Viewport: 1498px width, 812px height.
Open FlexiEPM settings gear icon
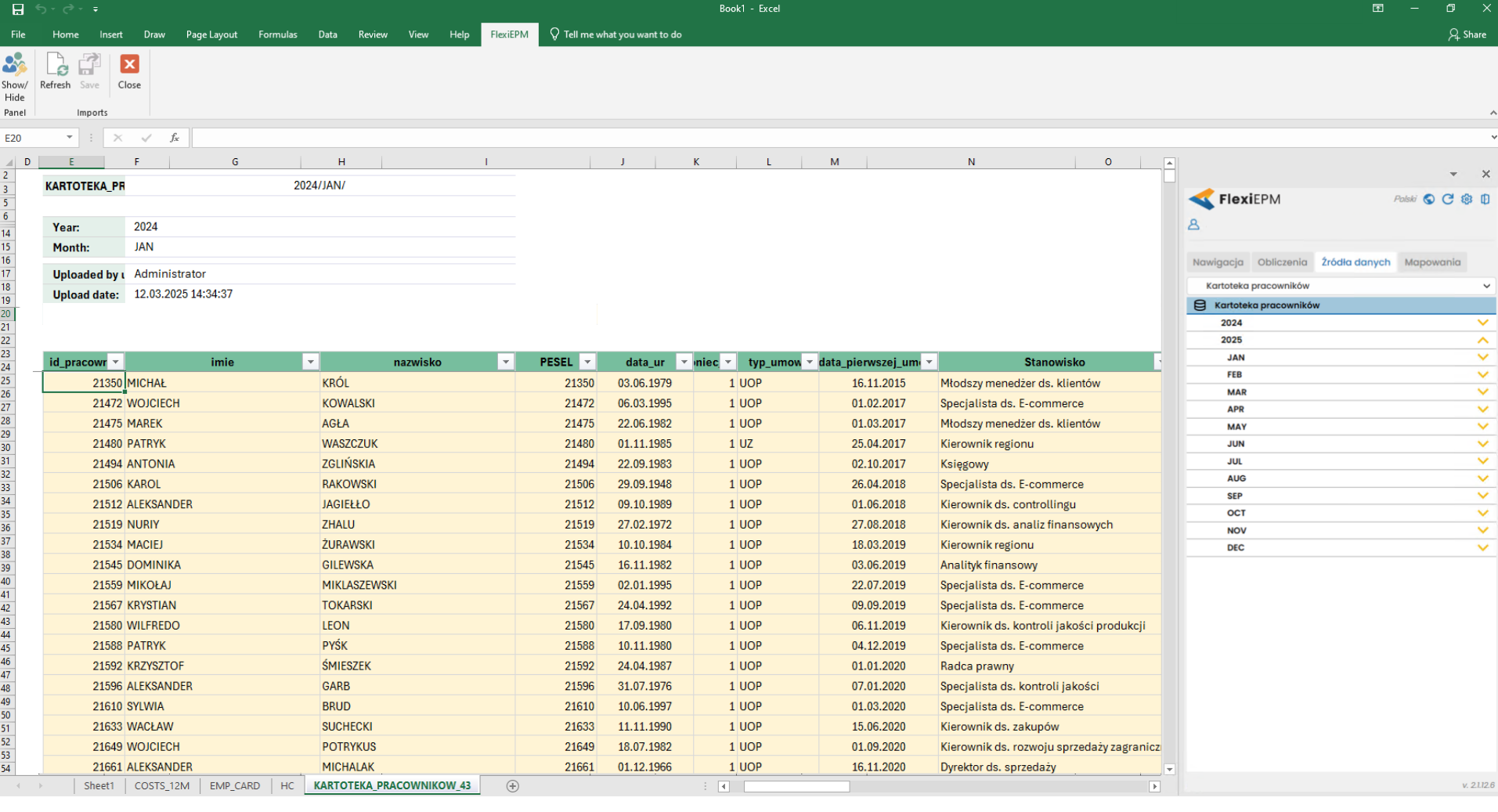coord(1467,199)
